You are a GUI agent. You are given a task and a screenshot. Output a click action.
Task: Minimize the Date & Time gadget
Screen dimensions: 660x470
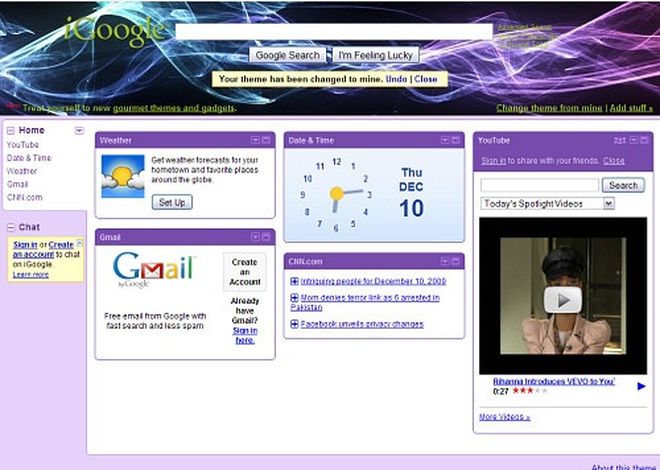[455, 140]
